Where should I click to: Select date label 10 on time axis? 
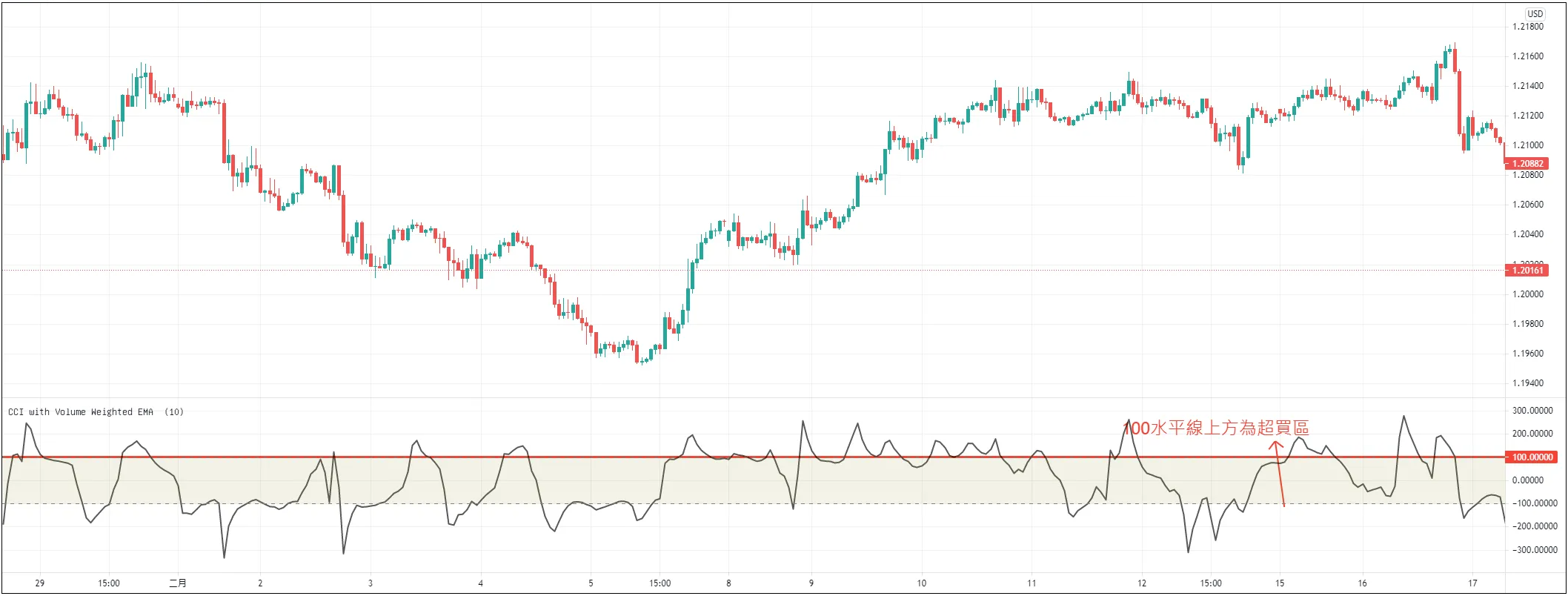921,583
